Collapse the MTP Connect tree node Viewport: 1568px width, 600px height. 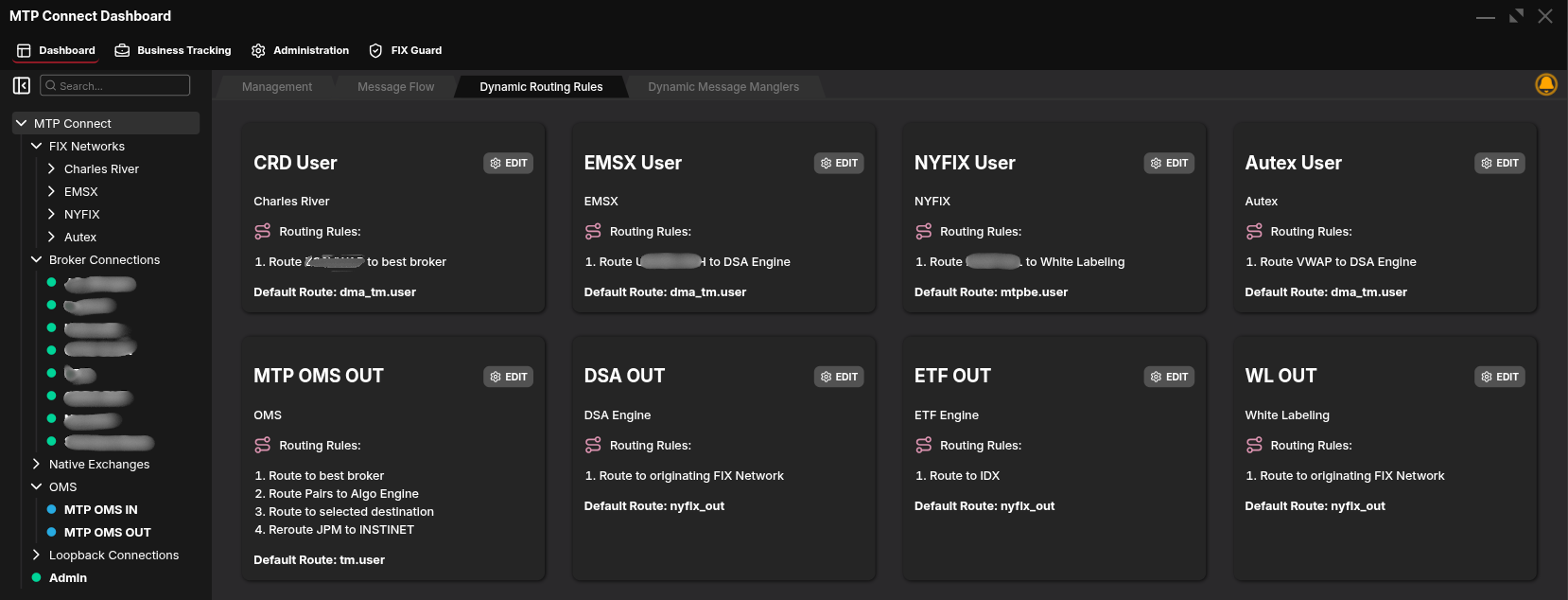pos(21,123)
